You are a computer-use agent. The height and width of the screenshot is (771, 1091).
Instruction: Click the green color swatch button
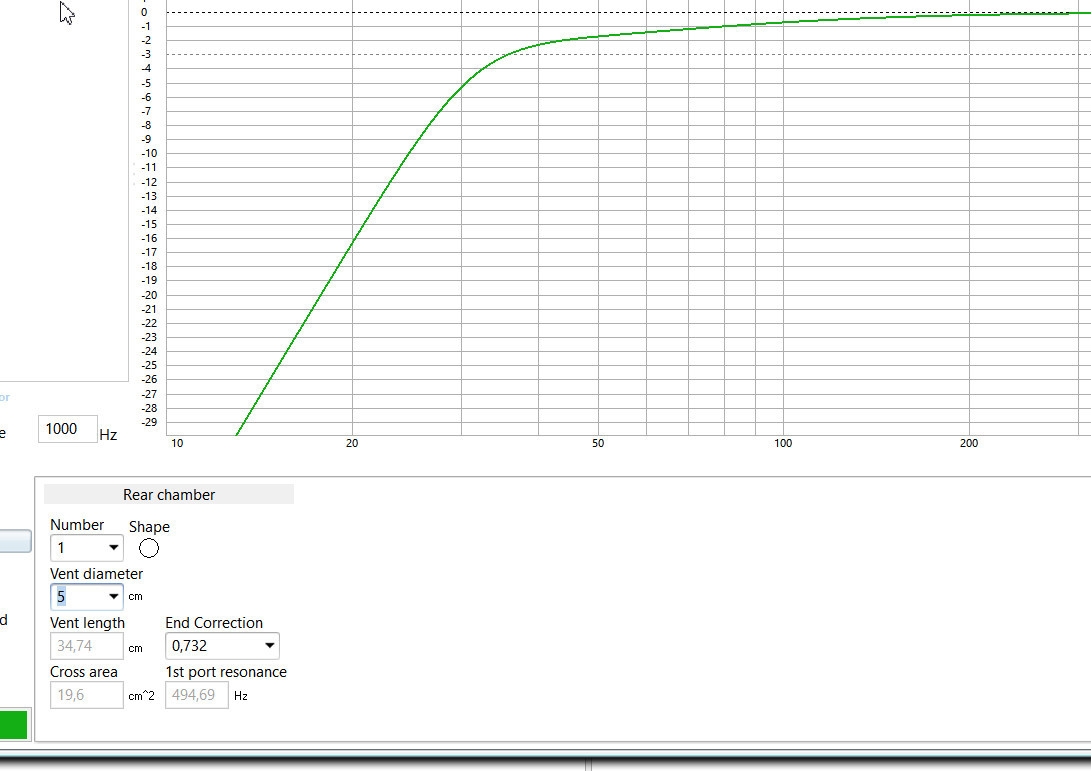pos(14,724)
